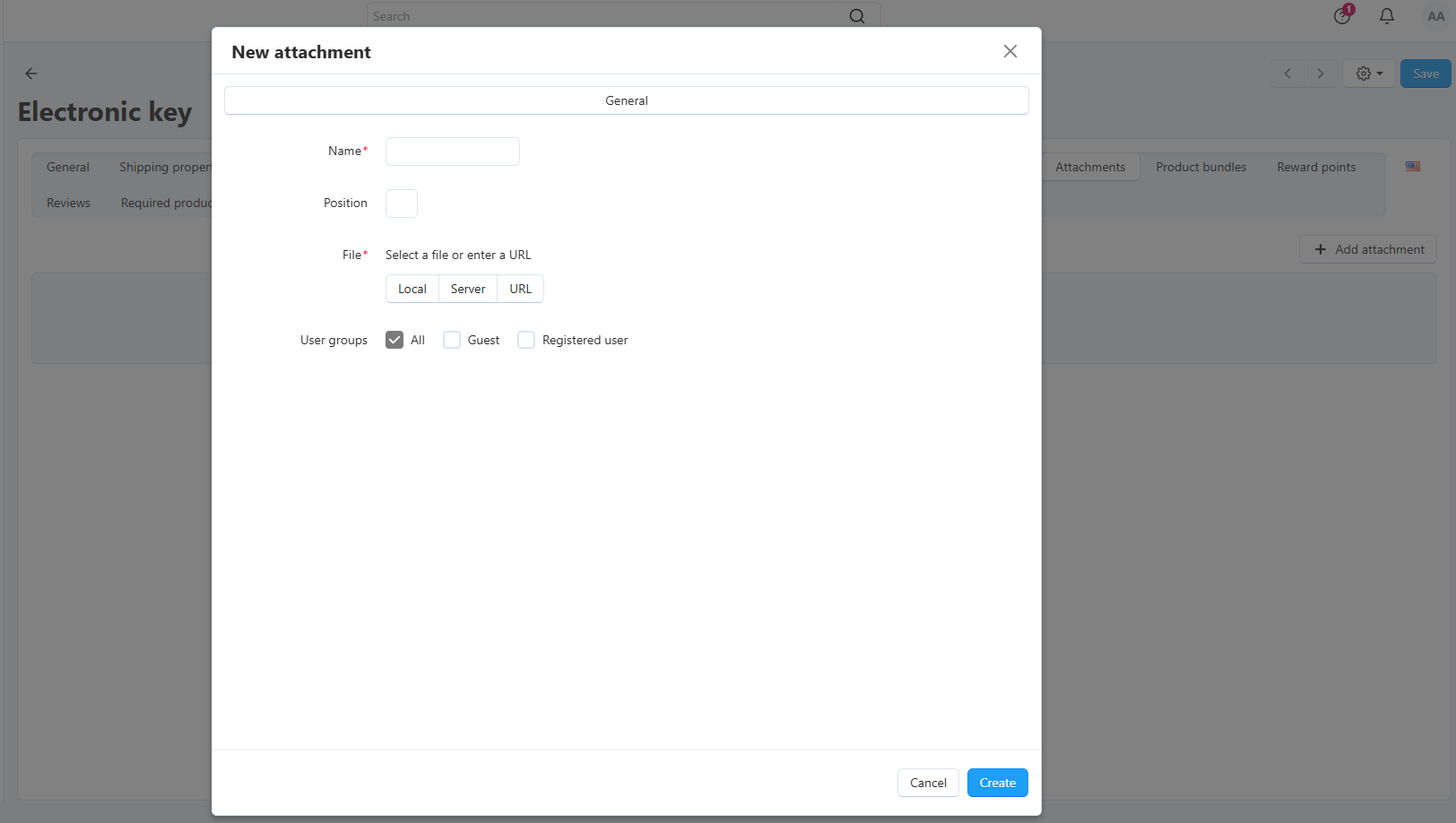Check the Registered user checkbox
The height and width of the screenshot is (823, 1456).
tap(526, 340)
